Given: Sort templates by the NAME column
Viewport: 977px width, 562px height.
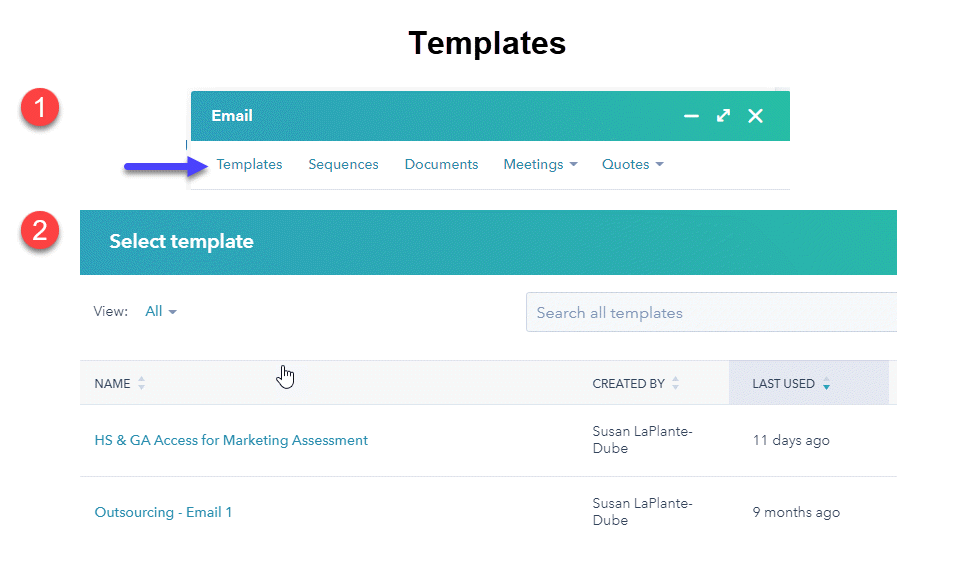Looking at the screenshot, I should point(120,384).
